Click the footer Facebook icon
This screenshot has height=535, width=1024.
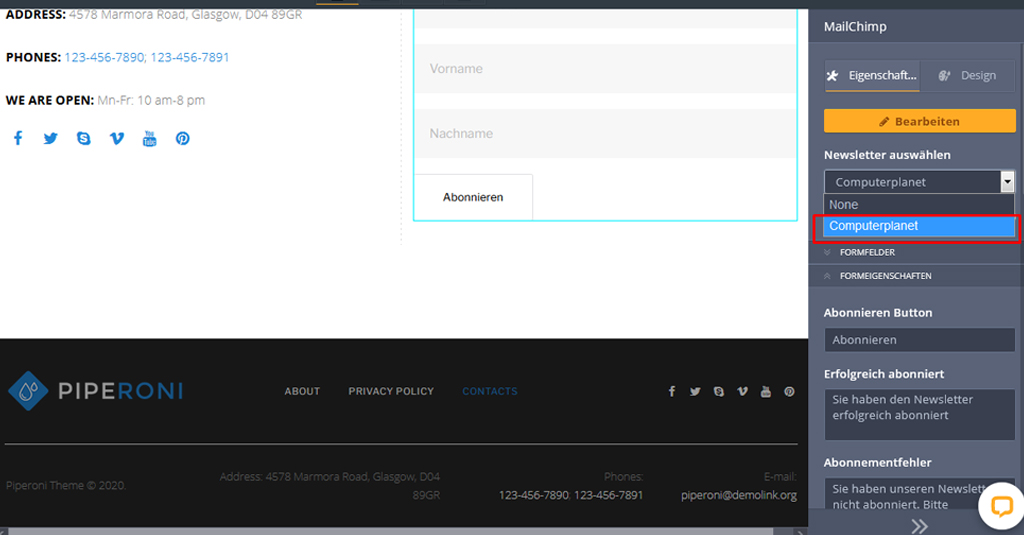point(671,391)
